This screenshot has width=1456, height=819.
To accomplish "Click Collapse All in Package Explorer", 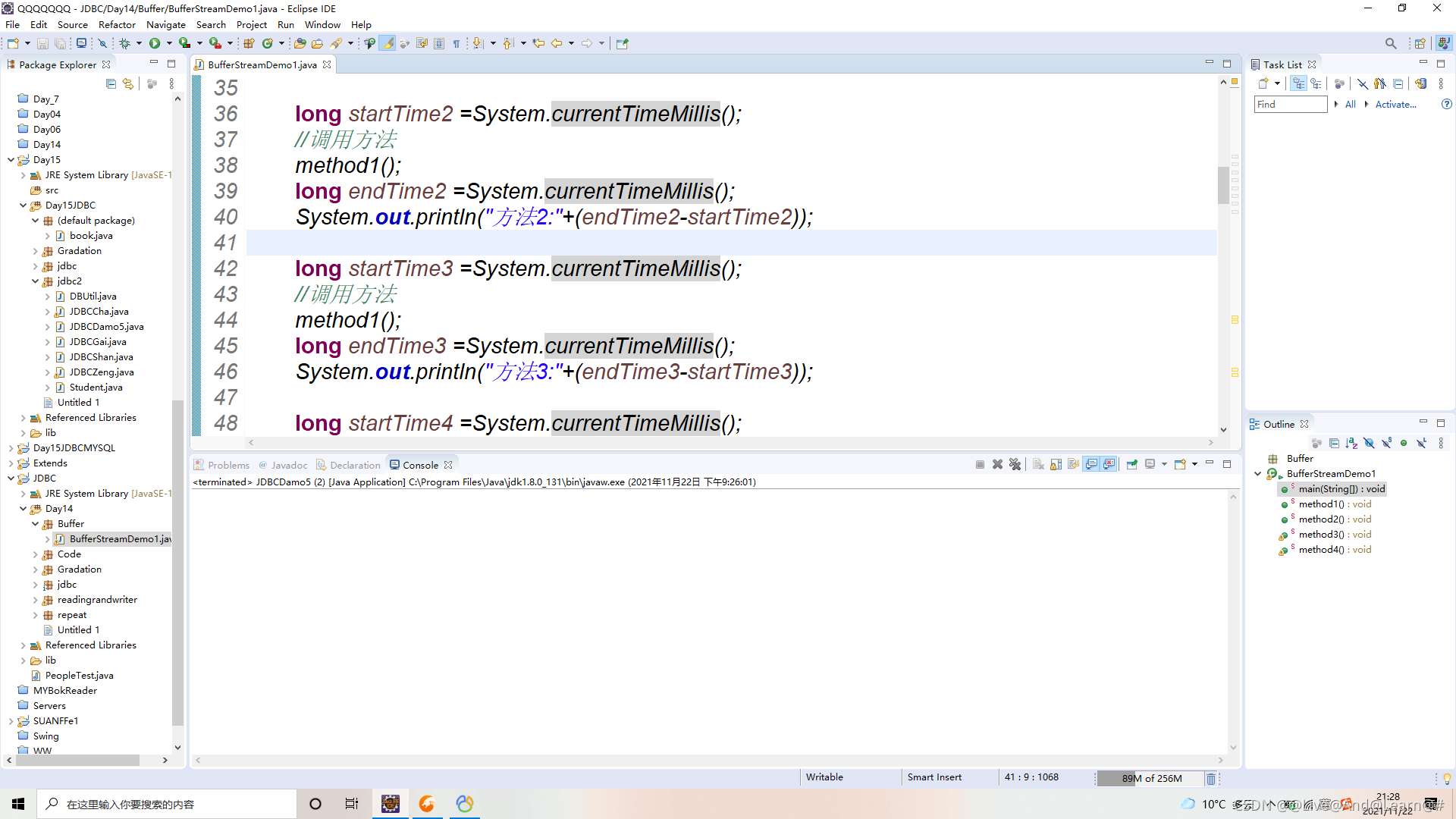I will [x=111, y=83].
